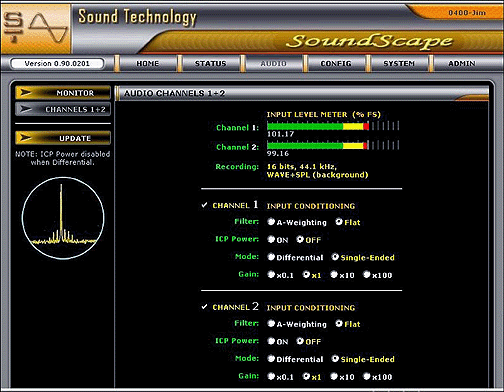
Task: Set Channel 2 gain to x10
Action: [334, 376]
